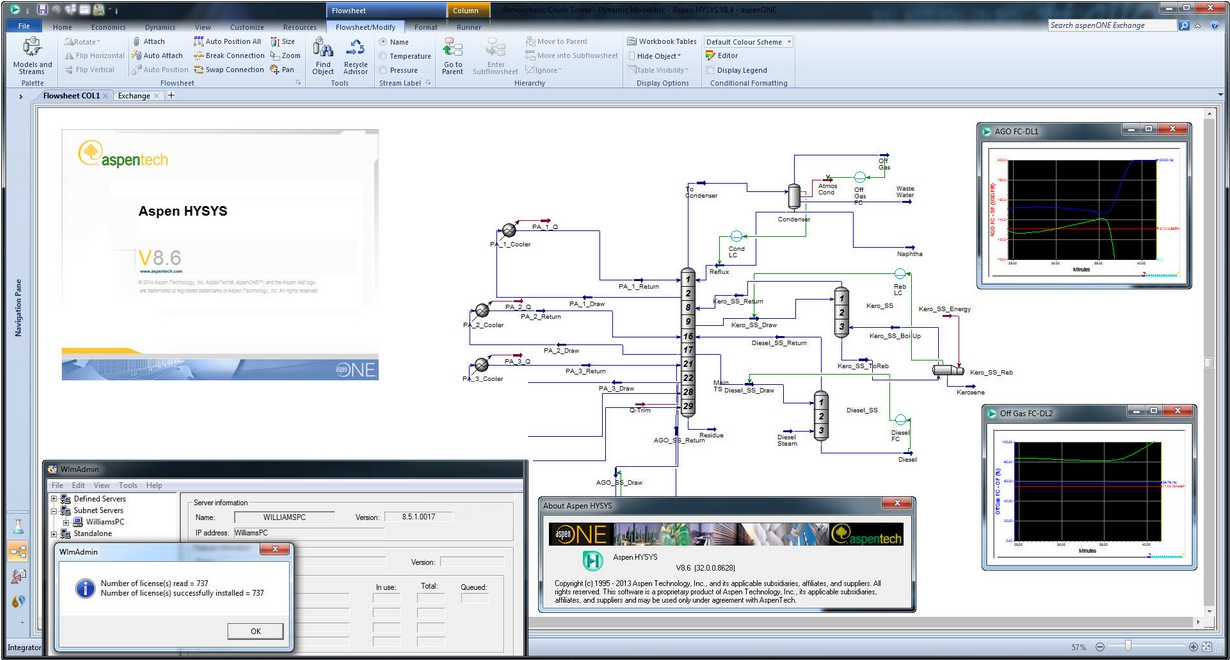Click the Naphtha stream label
Screen dimensions: 1230x660
pos(911,254)
